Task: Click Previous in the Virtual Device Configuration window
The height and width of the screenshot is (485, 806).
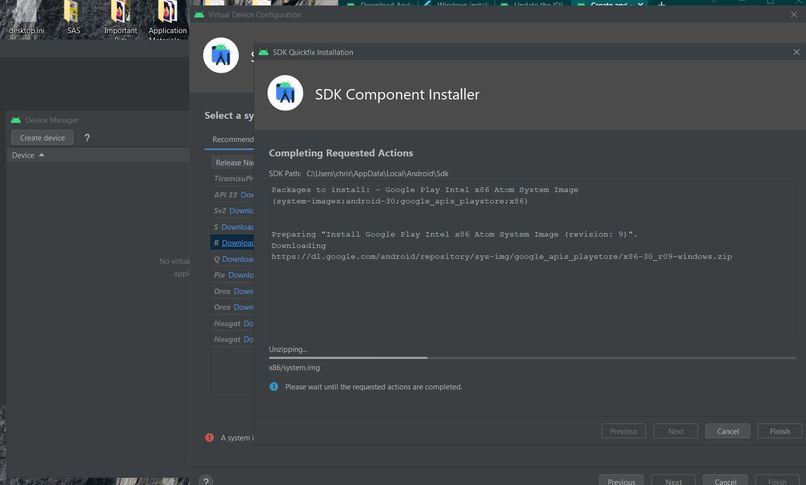Action: pos(621,480)
